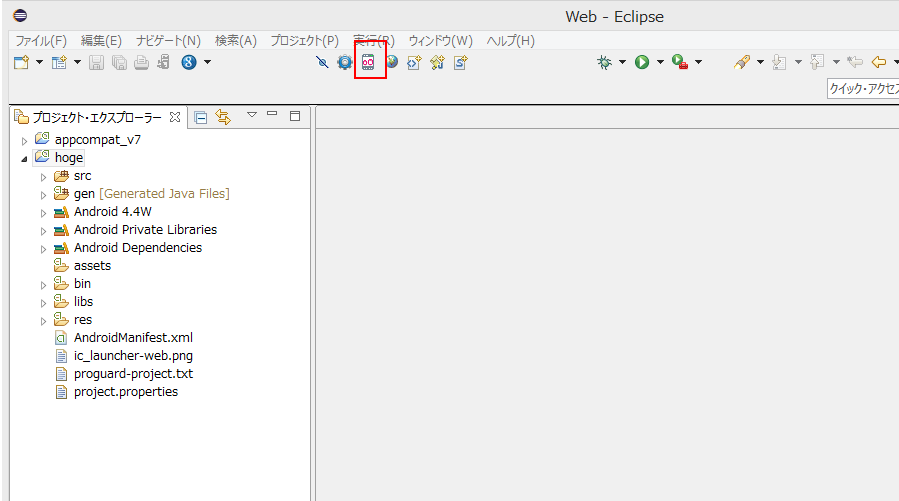The width and height of the screenshot is (899, 501).
Task: Expand the src folder
Action: [43, 177]
